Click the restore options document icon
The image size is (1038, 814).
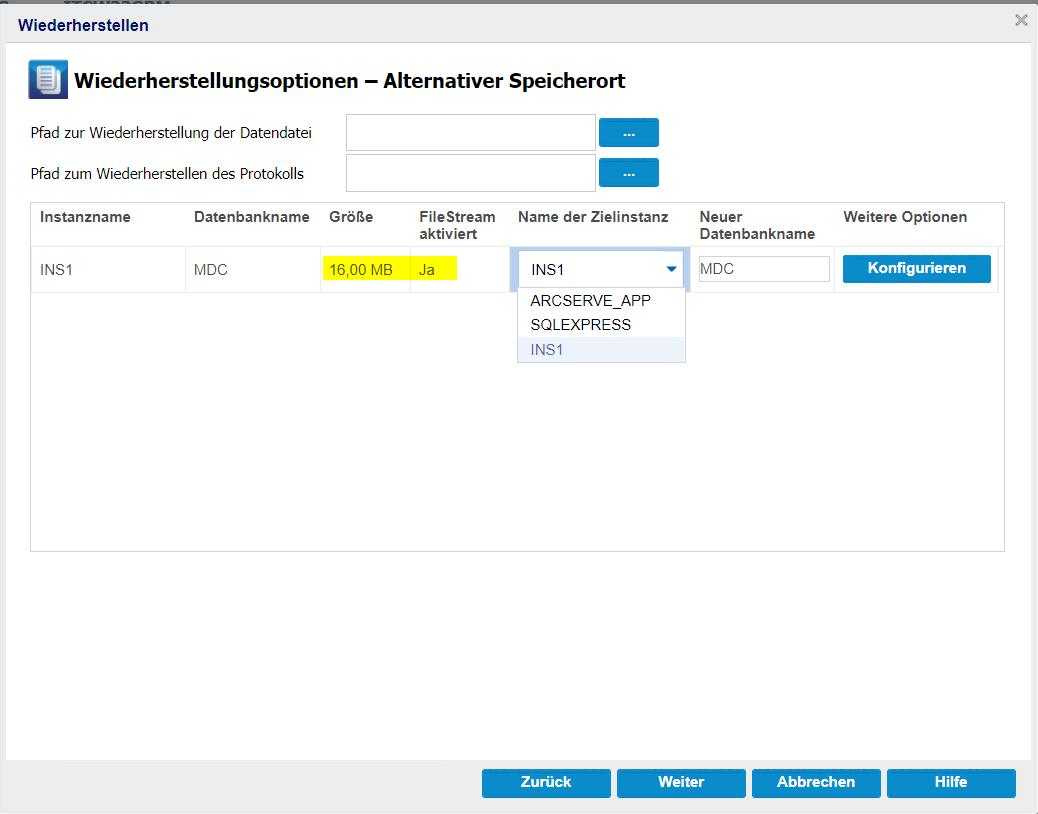(48, 80)
